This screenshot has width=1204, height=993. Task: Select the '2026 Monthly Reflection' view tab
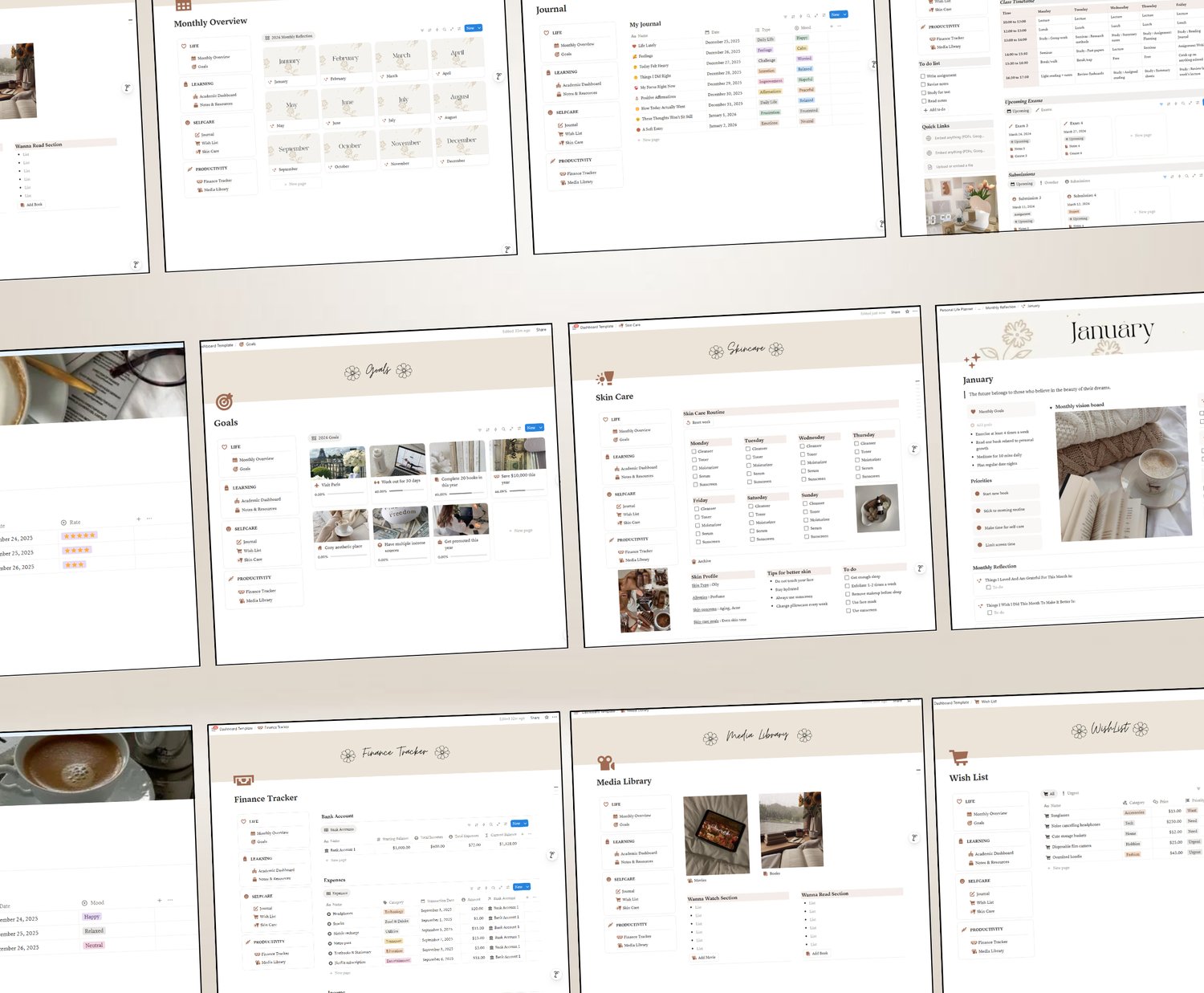[289, 37]
